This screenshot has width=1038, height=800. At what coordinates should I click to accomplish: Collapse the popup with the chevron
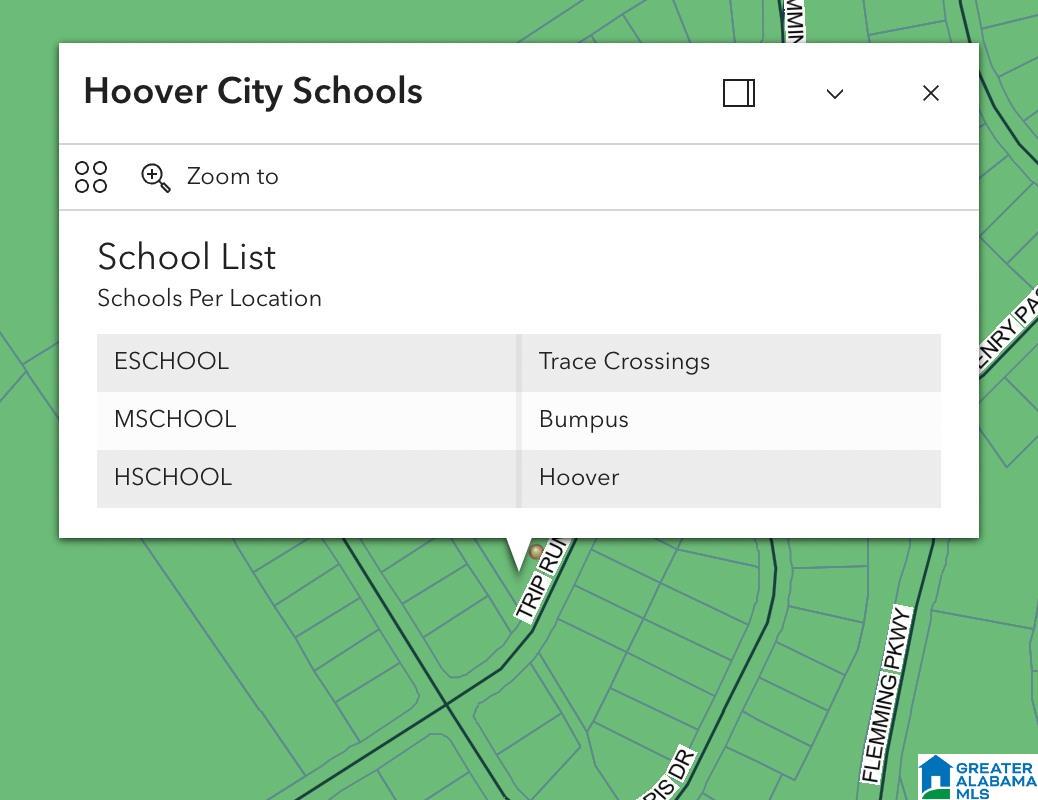tap(834, 93)
